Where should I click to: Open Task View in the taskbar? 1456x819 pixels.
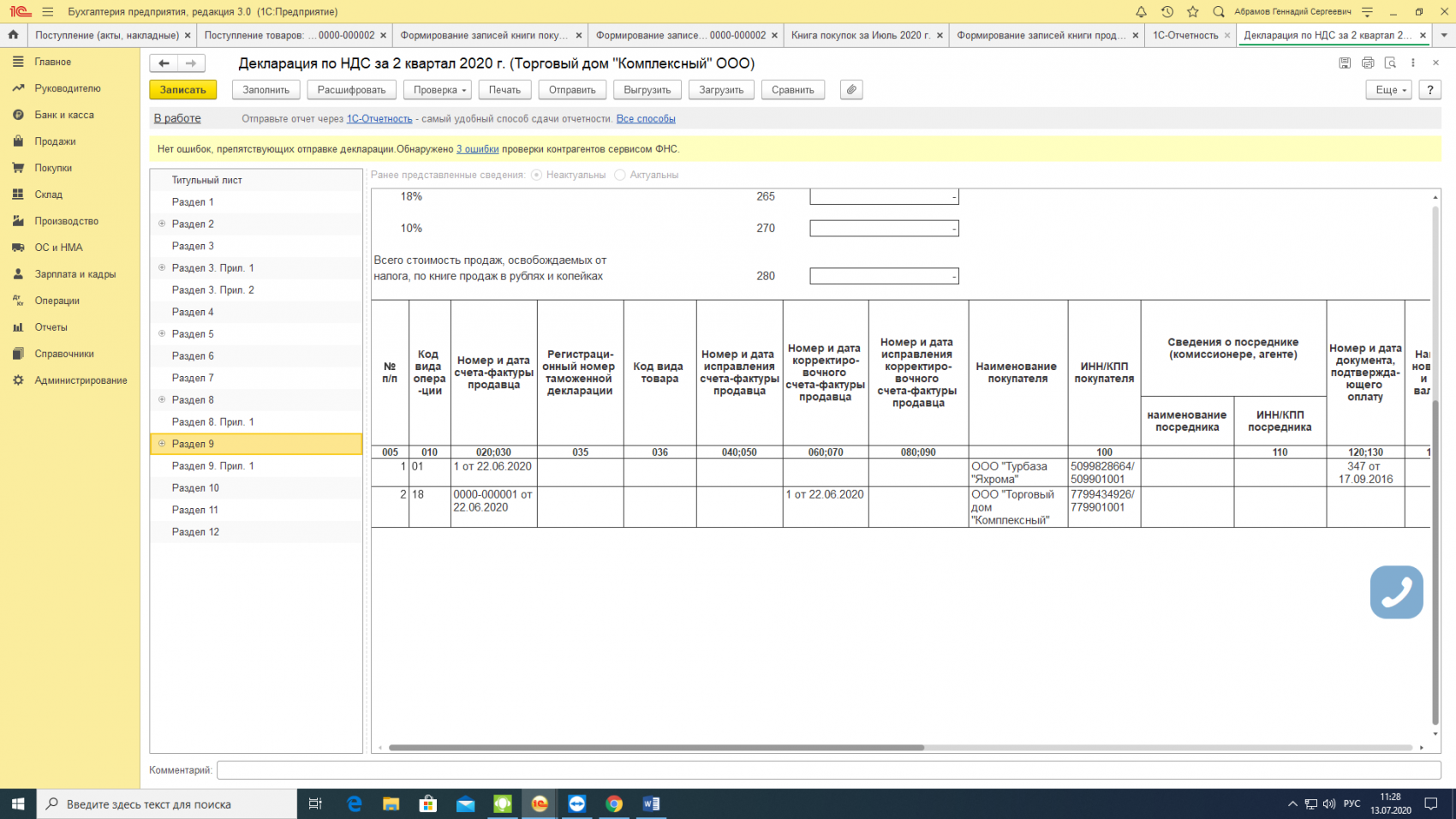pos(315,804)
